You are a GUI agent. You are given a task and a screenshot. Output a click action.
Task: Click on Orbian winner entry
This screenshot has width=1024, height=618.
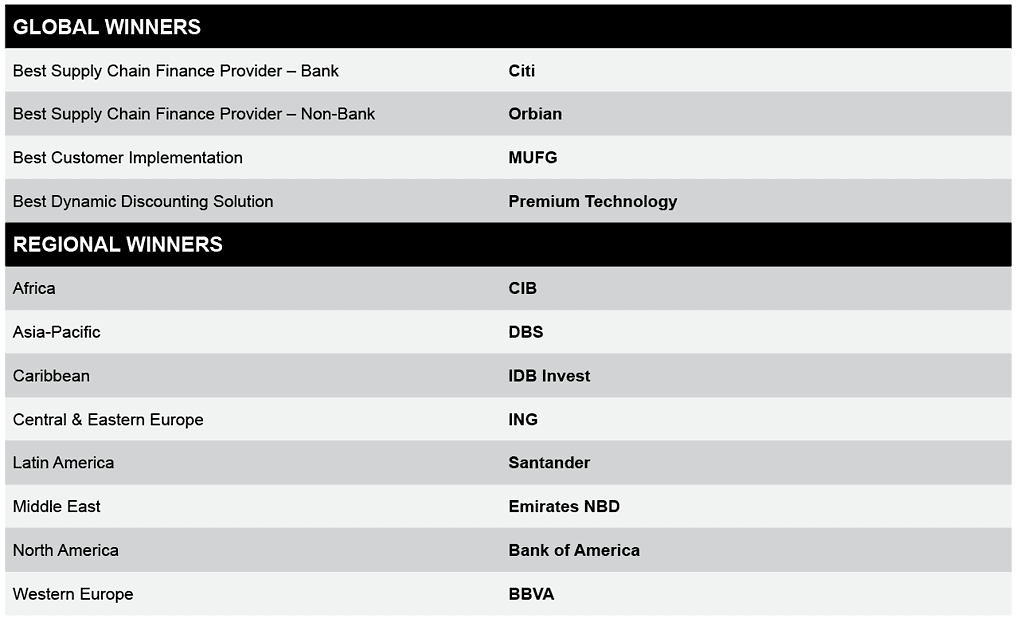[535, 114]
